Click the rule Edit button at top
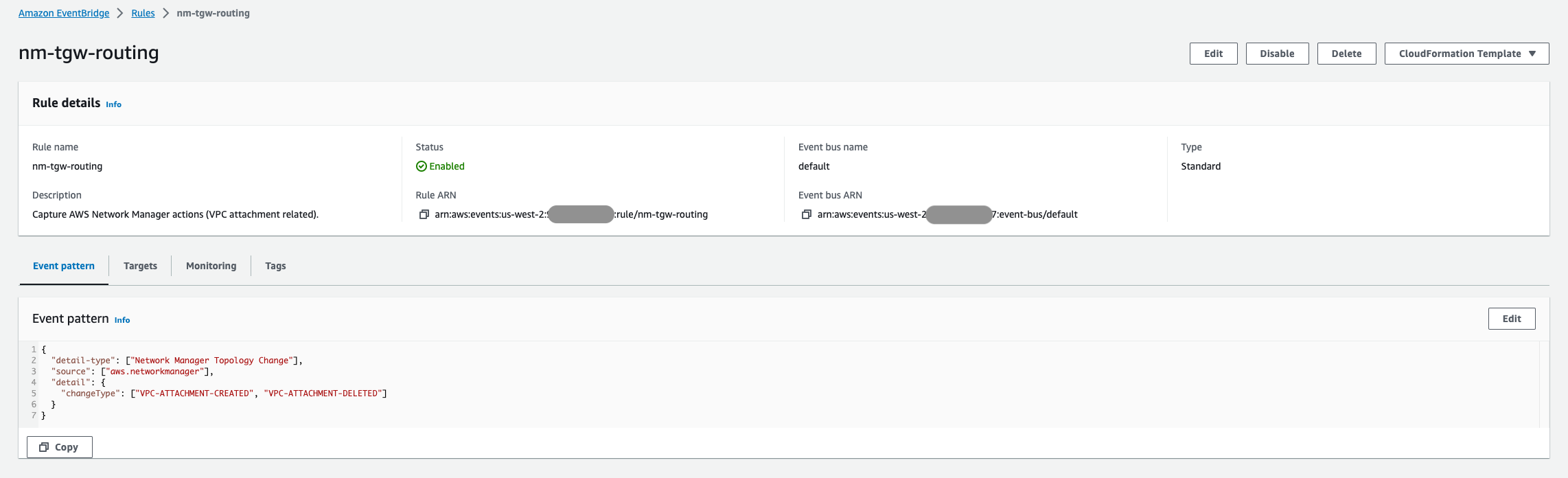1568x478 pixels. pos(1213,54)
